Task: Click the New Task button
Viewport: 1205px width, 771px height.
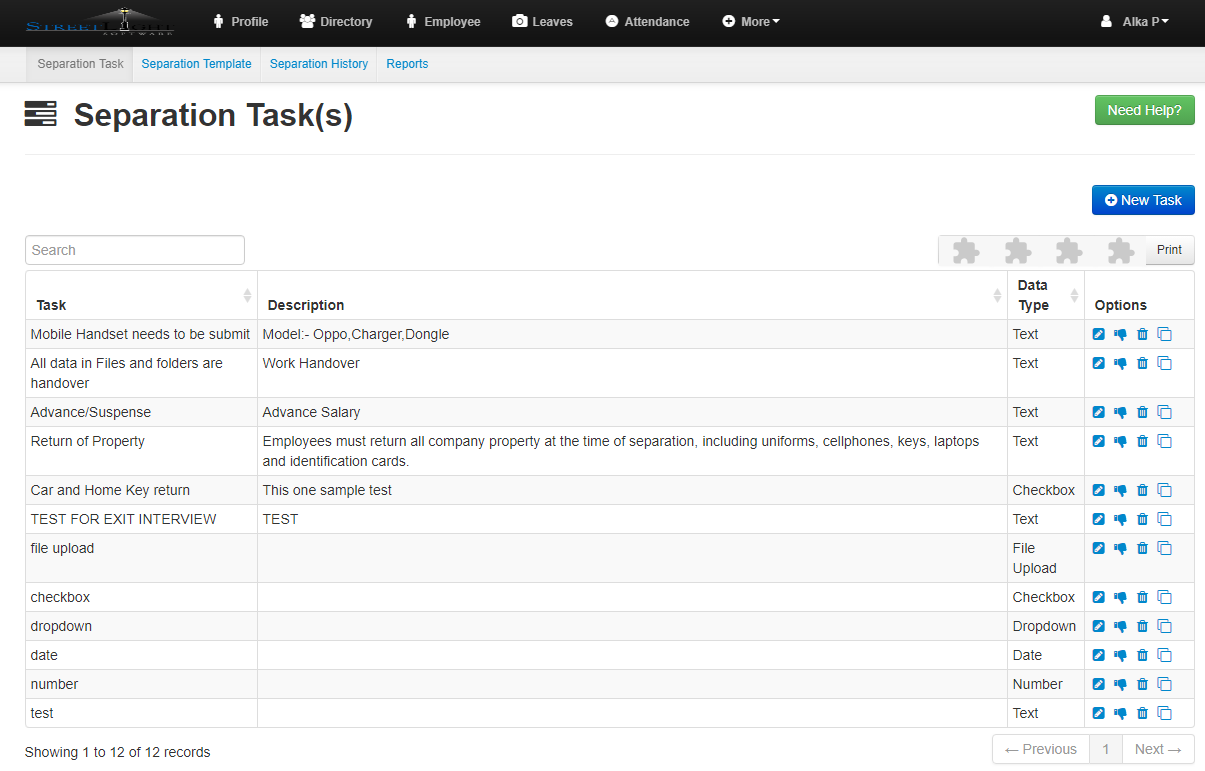Action: tap(1142, 200)
